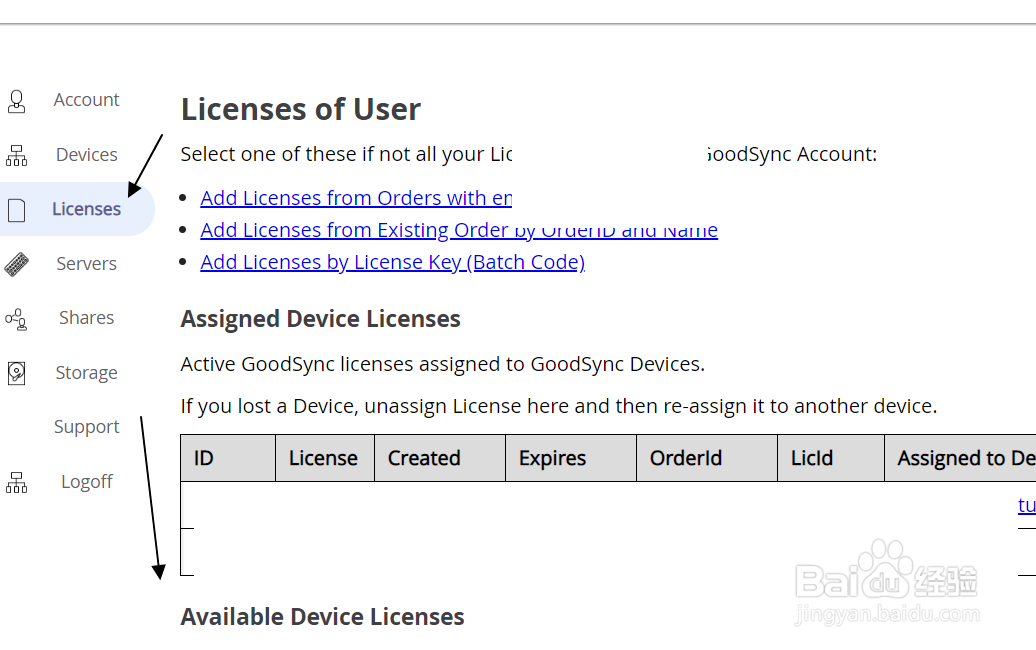Click the Expires column header
The width and height of the screenshot is (1036, 650).
(552, 458)
